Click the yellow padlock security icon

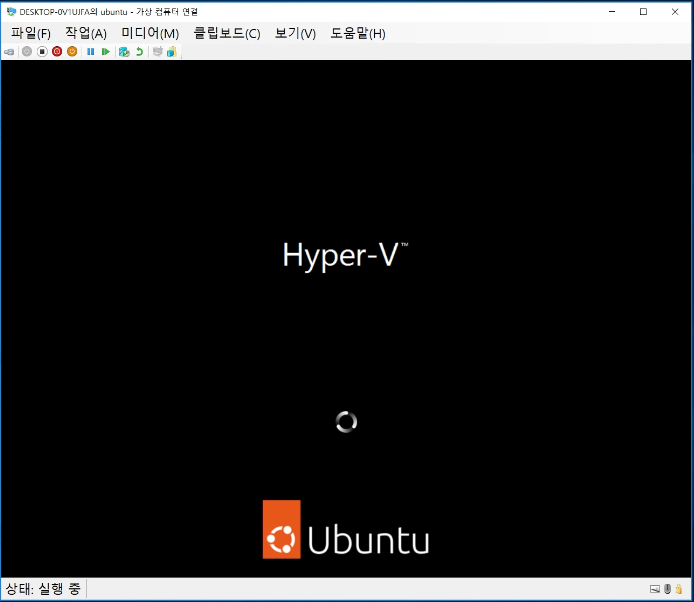click(679, 589)
